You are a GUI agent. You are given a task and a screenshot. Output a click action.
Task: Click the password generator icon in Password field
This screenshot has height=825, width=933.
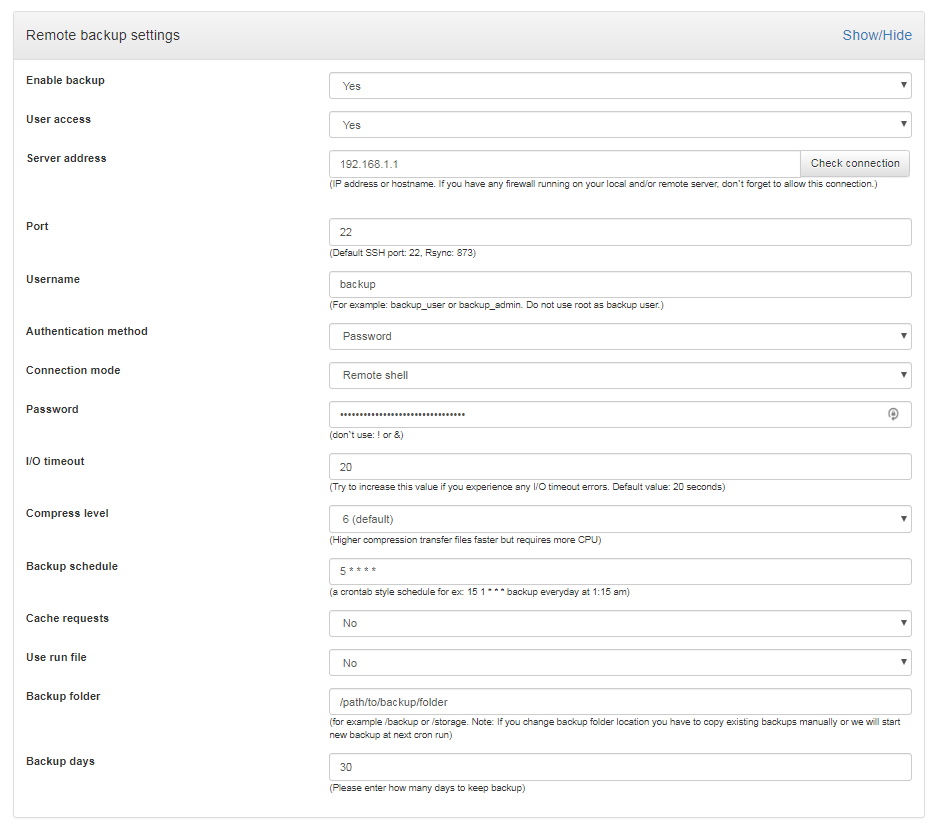[893, 413]
